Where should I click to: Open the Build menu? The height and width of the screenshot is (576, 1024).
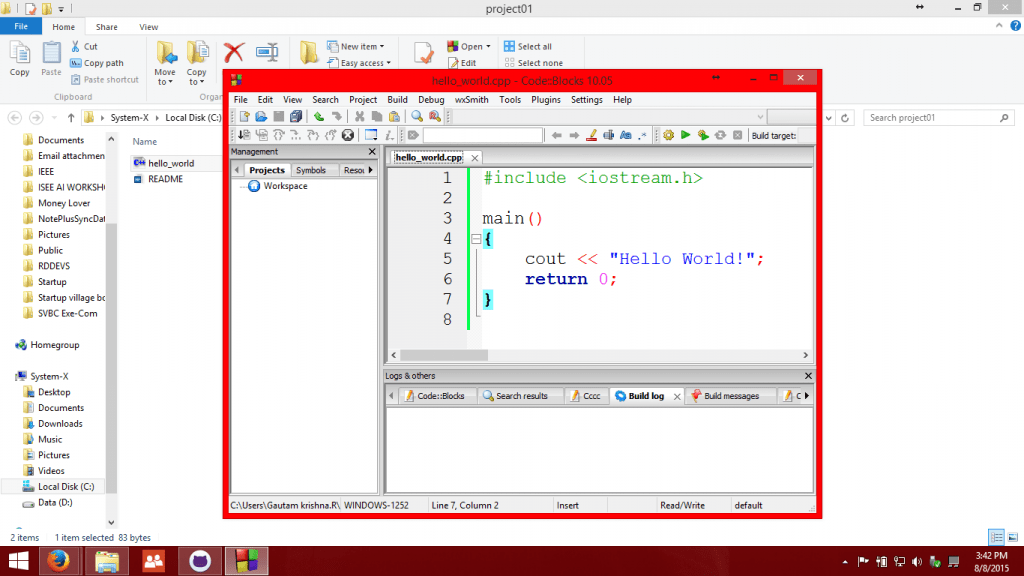pyautogui.click(x=397, y=100)
